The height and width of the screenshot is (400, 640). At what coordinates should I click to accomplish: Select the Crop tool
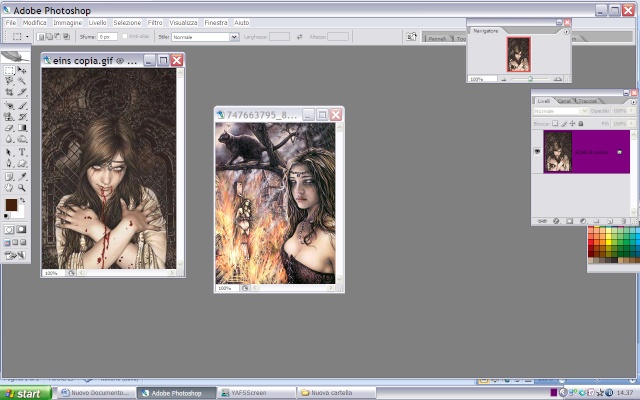click(9, 92)
